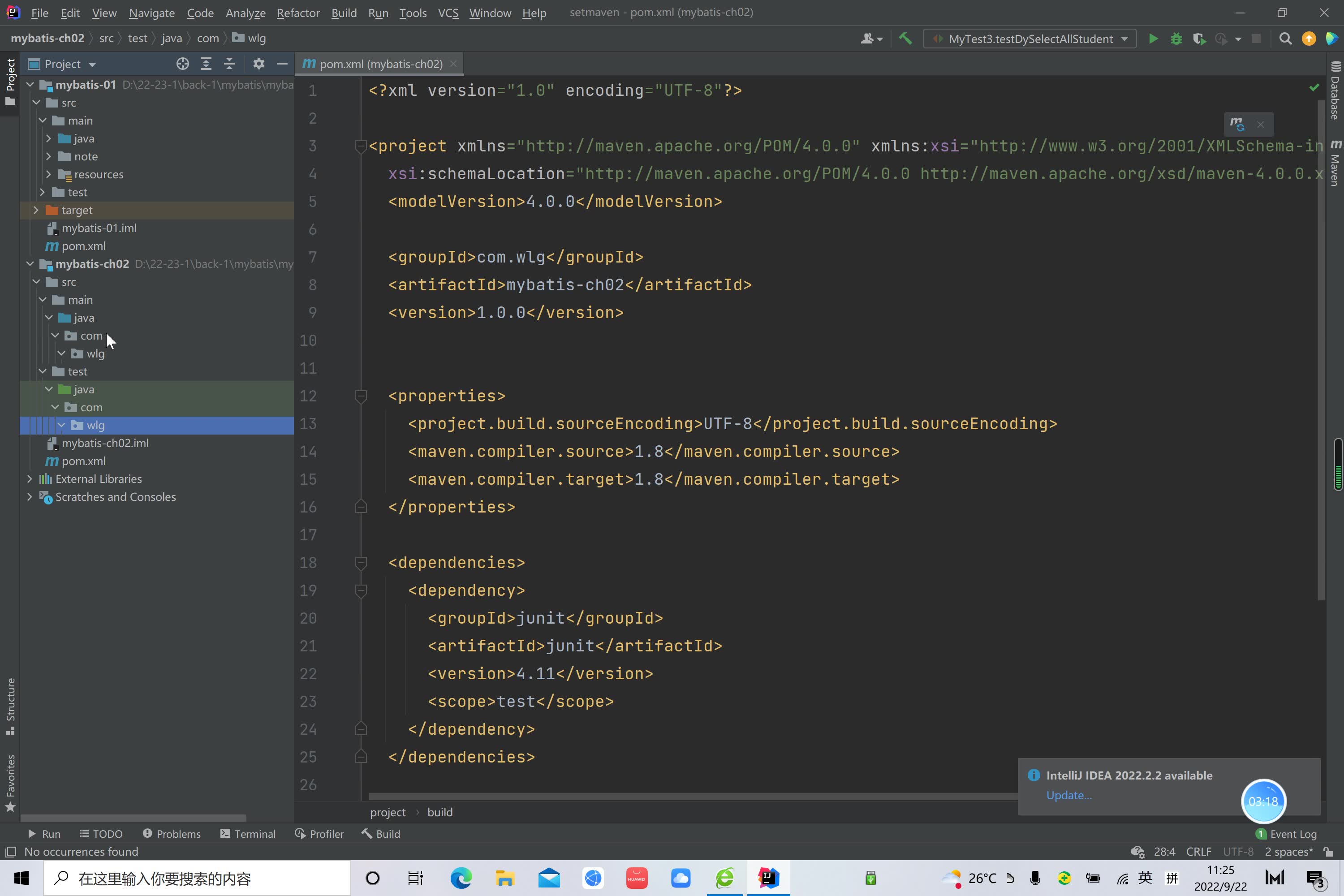1344x896 pixels.
Task: Click the disabled Stop square icon
Action: point(1256,38)
